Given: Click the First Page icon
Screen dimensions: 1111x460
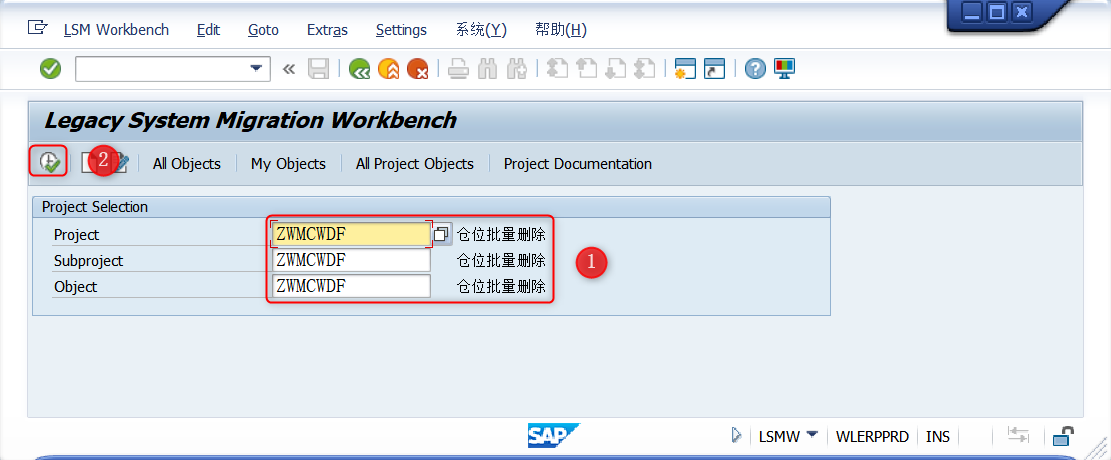Looking at the screenshot, I should point(558,69).
